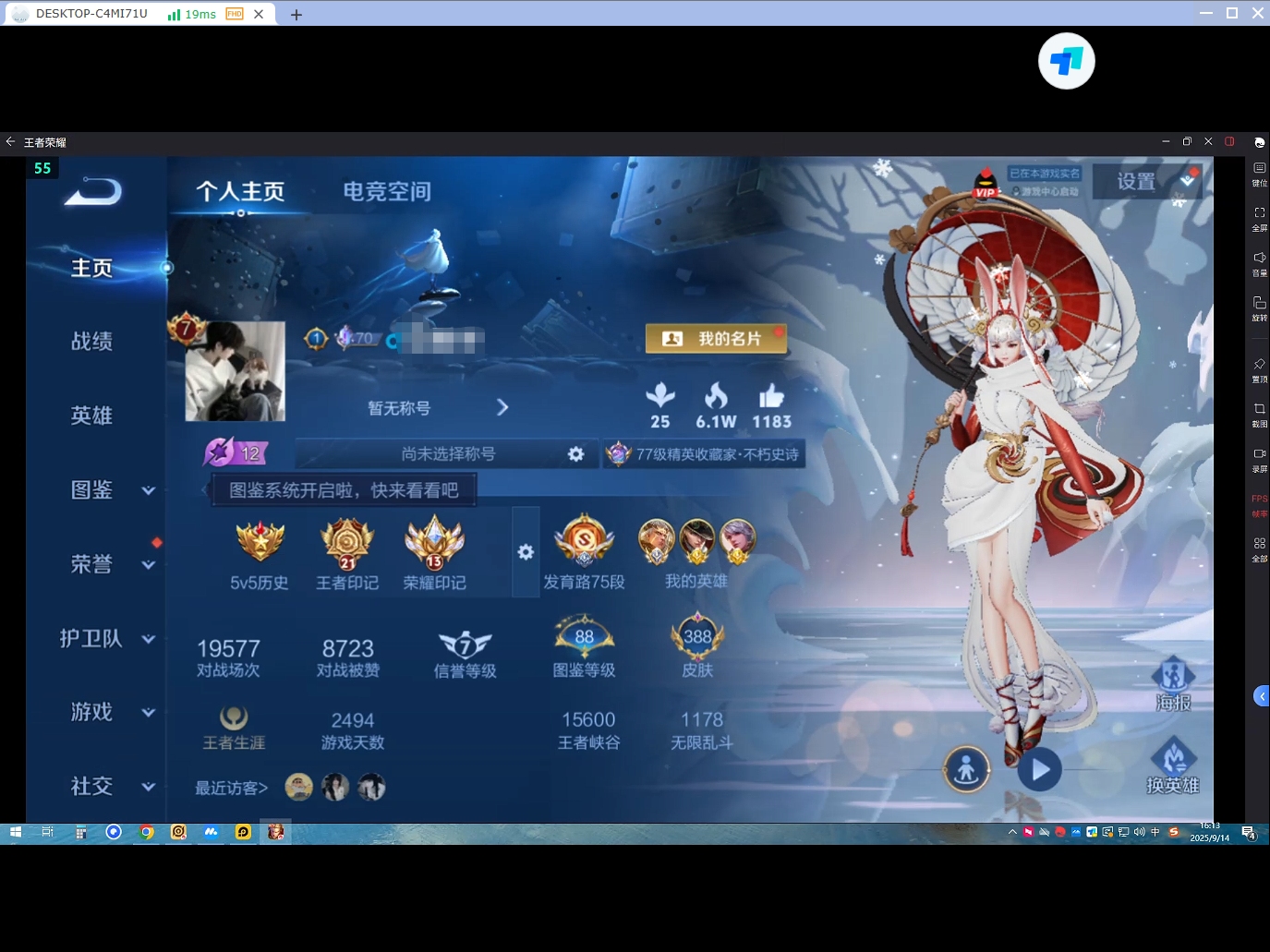Open the 电竞空间 tab
The height and width of the screenshot is (952, 1270).
387,191
